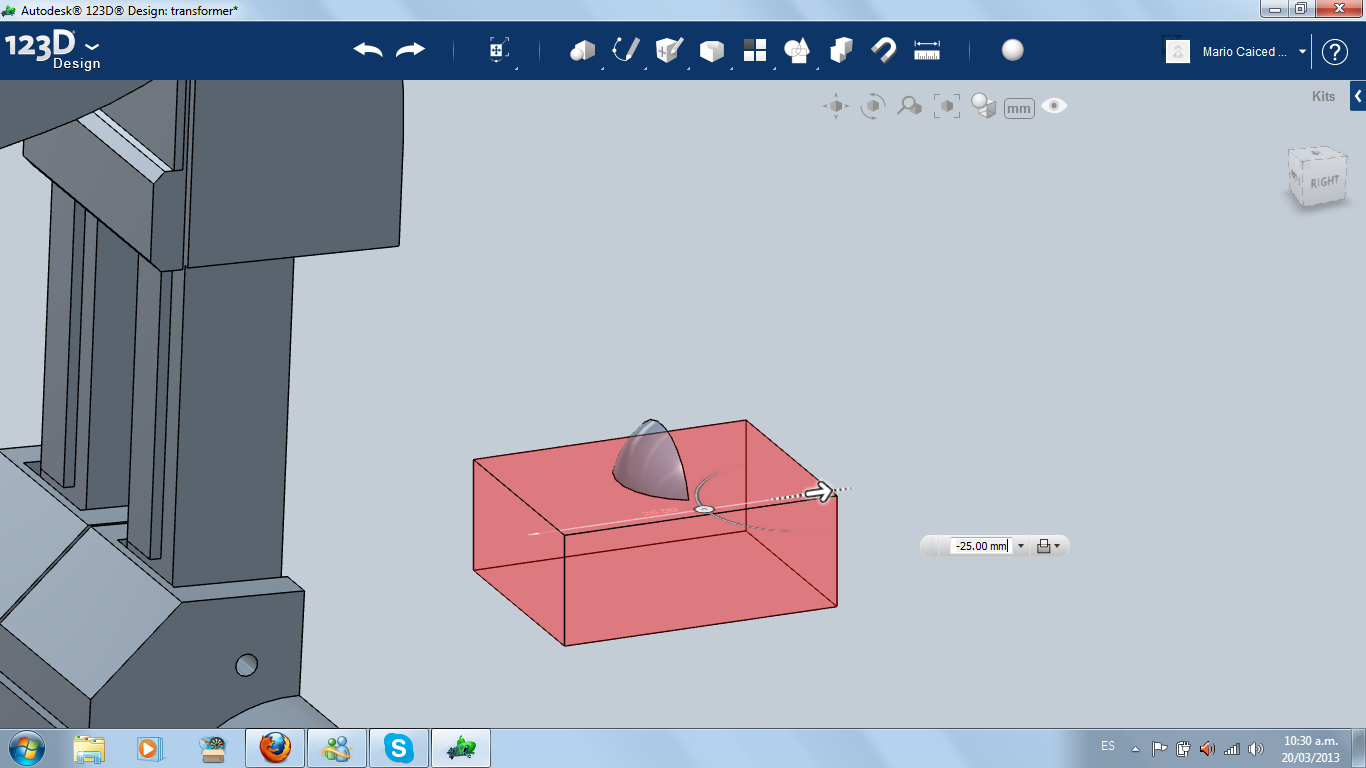Open the Help question mark button
The image size is (1366, 768).
click(1335, 52)
